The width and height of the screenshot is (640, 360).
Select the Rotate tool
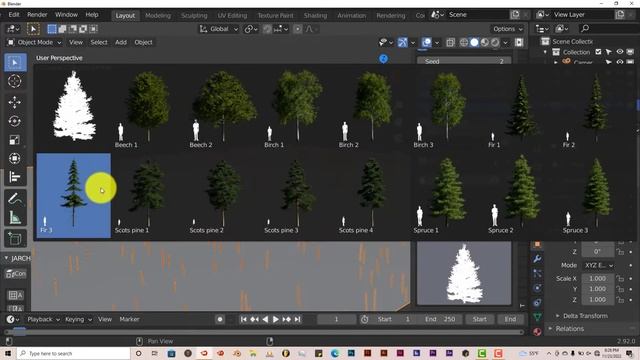tap(15, 121)
